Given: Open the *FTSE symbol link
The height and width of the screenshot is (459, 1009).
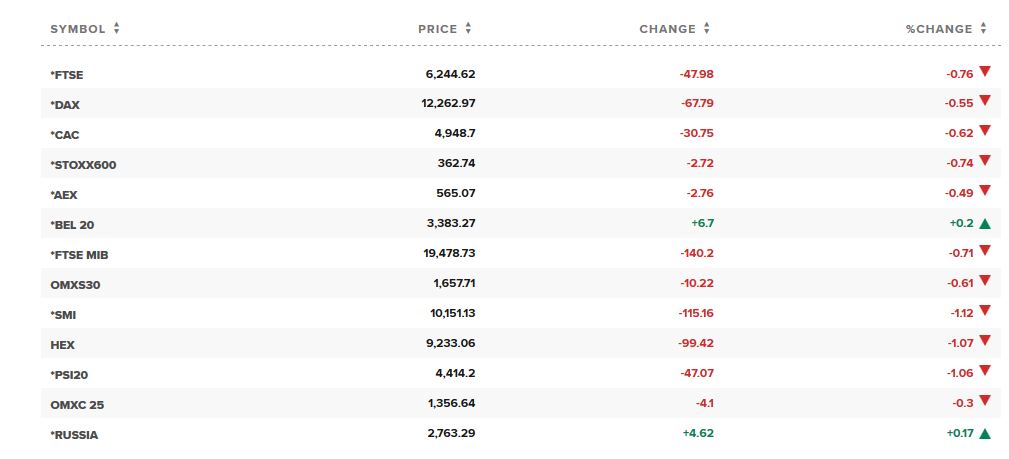Looking at the screenshot, I should point(67,75).
